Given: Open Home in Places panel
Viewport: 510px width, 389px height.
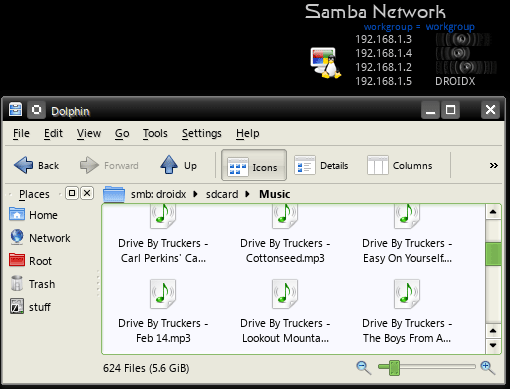Looking at the screenshot, I should (33, 215).
